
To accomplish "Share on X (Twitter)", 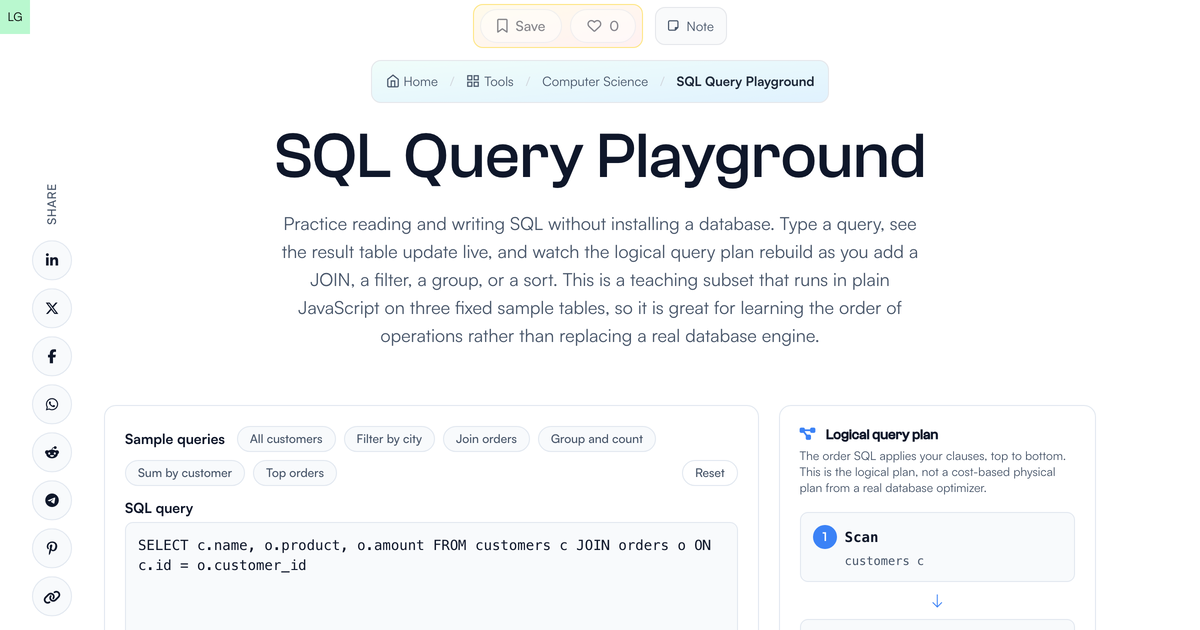I will click(52, 308).
